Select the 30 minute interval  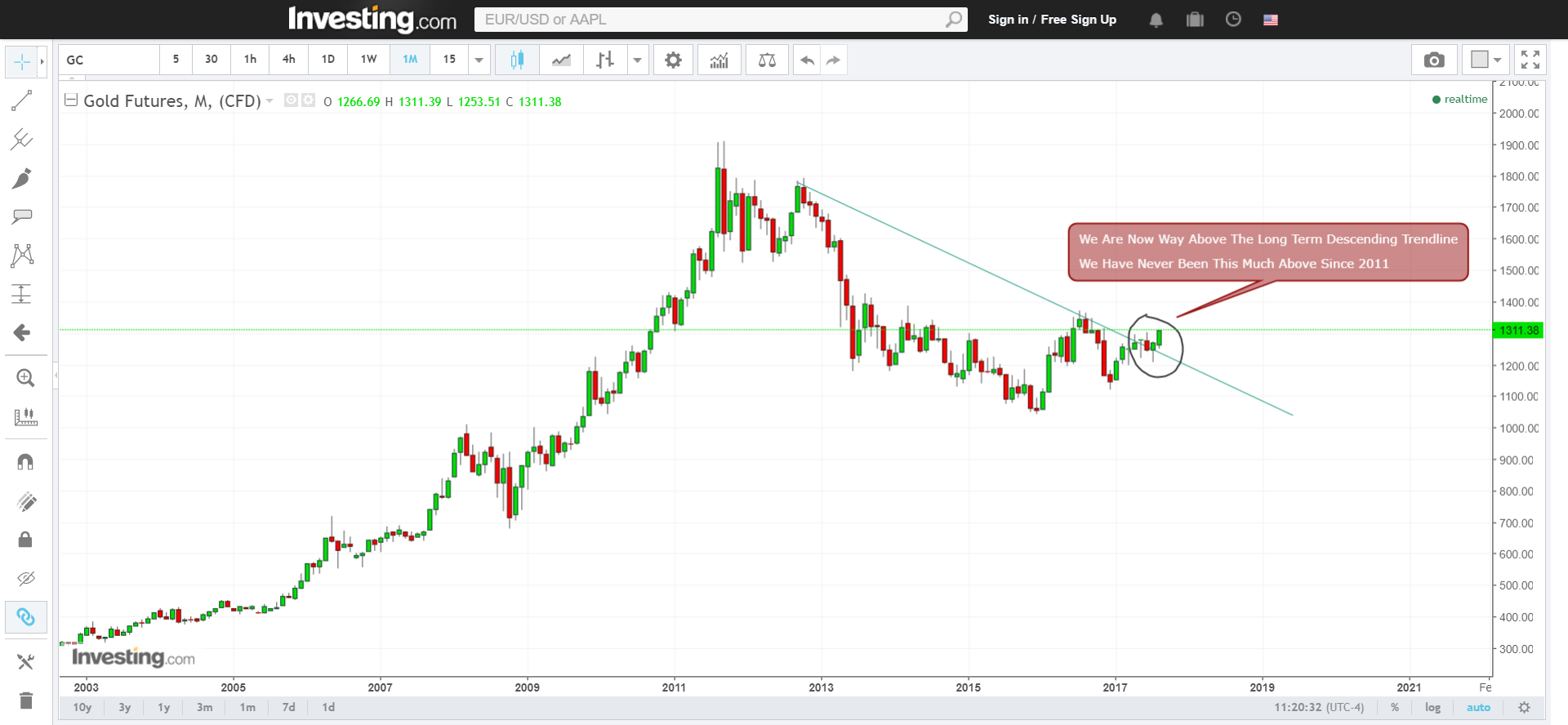coord(212,60)
